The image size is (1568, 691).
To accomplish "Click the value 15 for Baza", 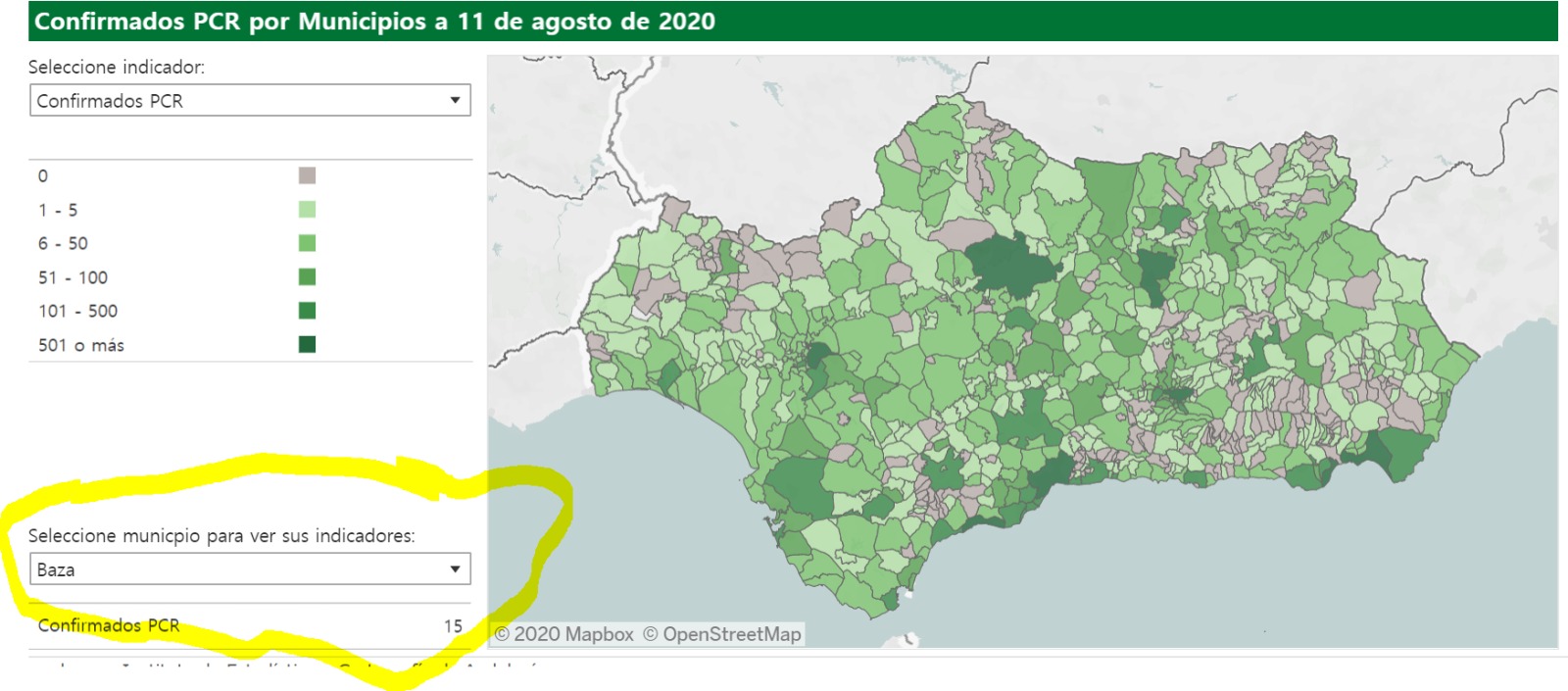I will [453, 625].
